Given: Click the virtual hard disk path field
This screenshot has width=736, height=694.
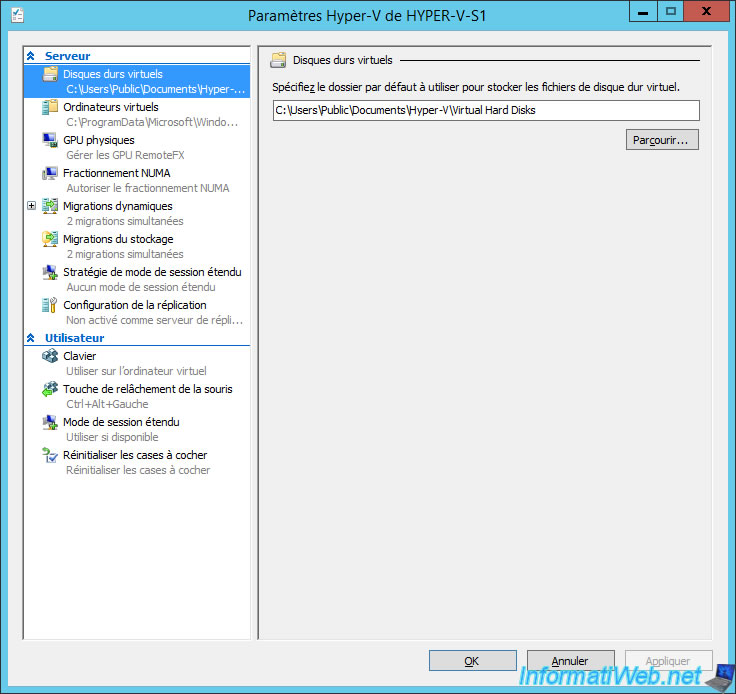Looking at the screenshot, I should click(486, 110).
